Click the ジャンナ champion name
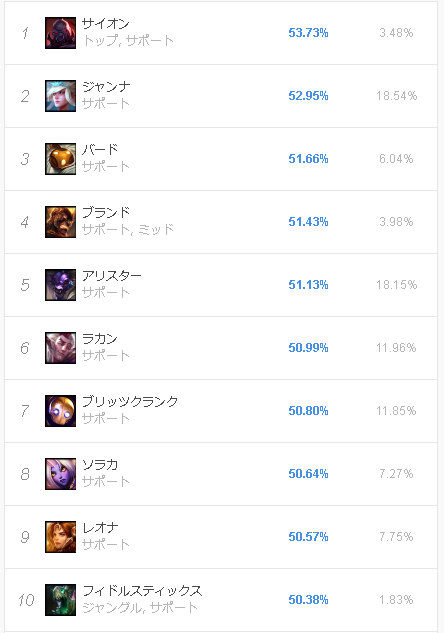444x633 pixels. (106, 86)
